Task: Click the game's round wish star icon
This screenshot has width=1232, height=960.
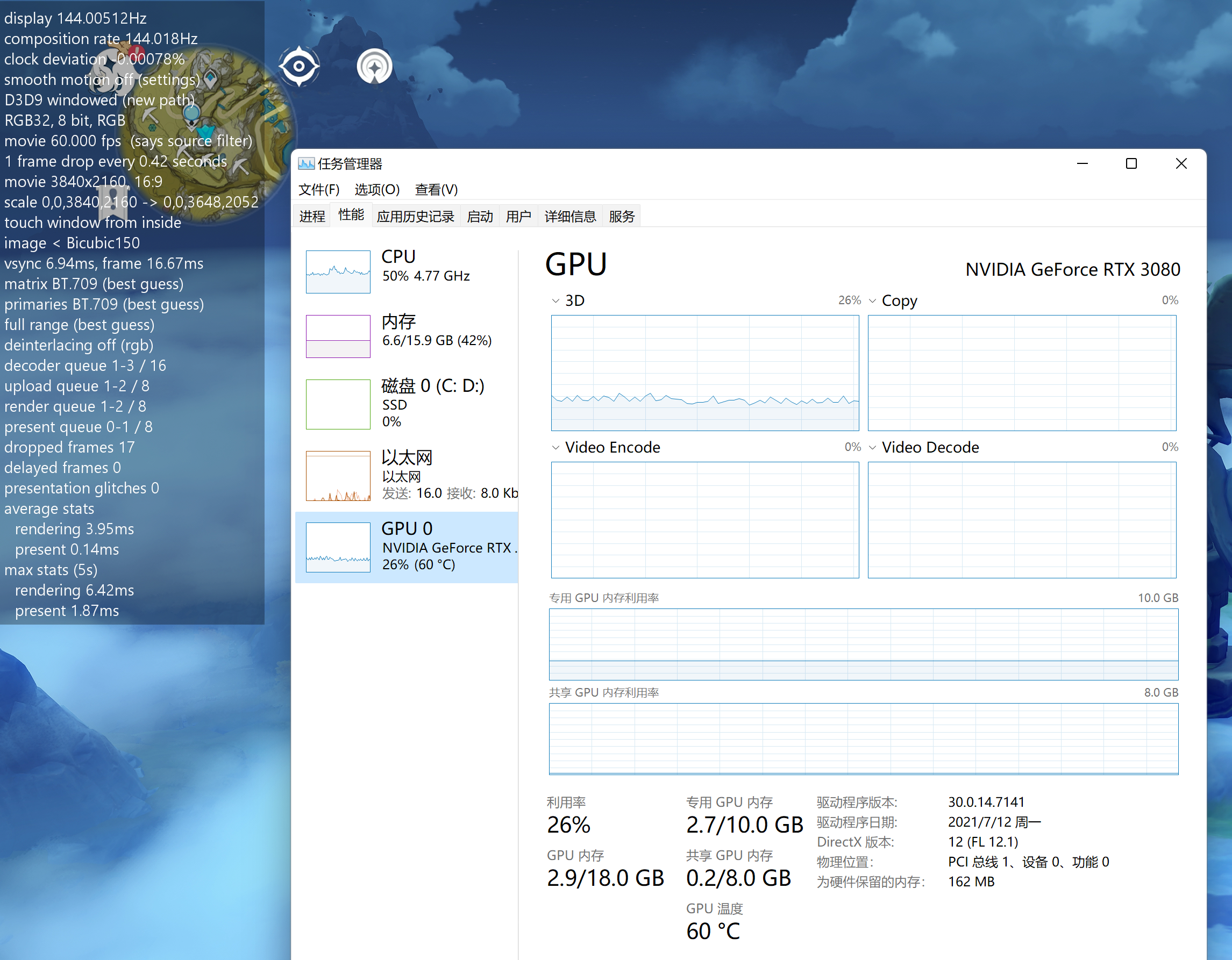Action: coord(375,67)
